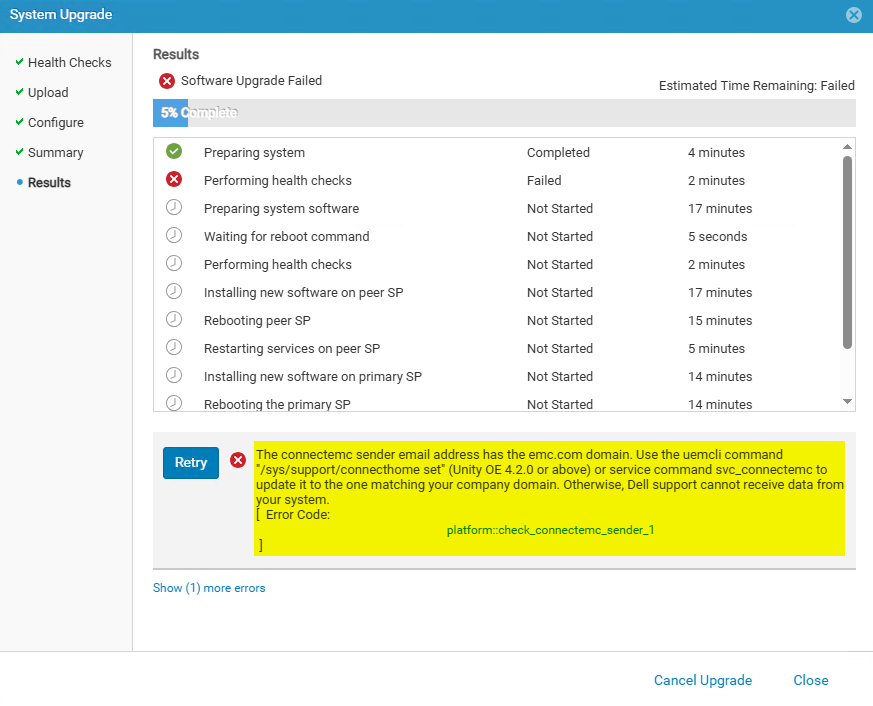
Task: Click the red failed icon beside Performing health checks
Action: [174, 180]
